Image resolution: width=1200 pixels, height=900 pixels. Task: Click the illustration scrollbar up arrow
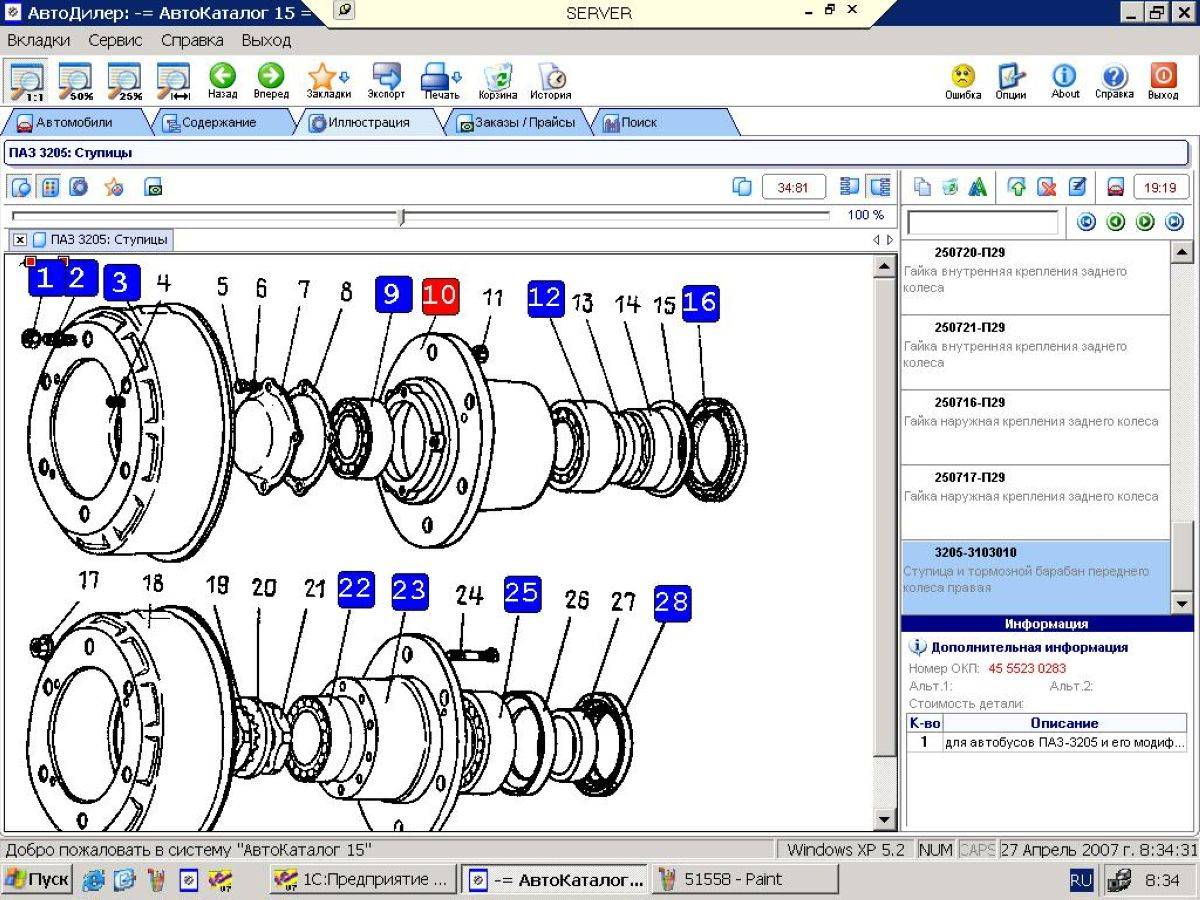pos(884,266)
